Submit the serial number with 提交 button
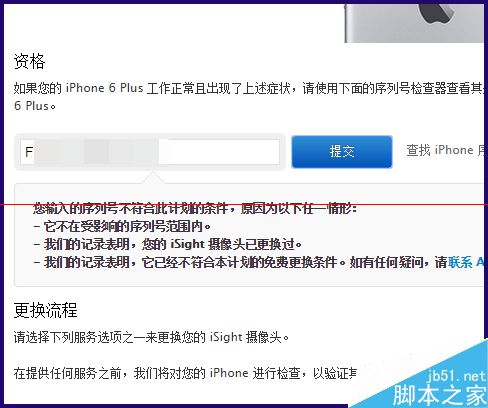Image resolution: width=488 pixels, height=408 pixels. pyautogui.click(x=342, y=152)
